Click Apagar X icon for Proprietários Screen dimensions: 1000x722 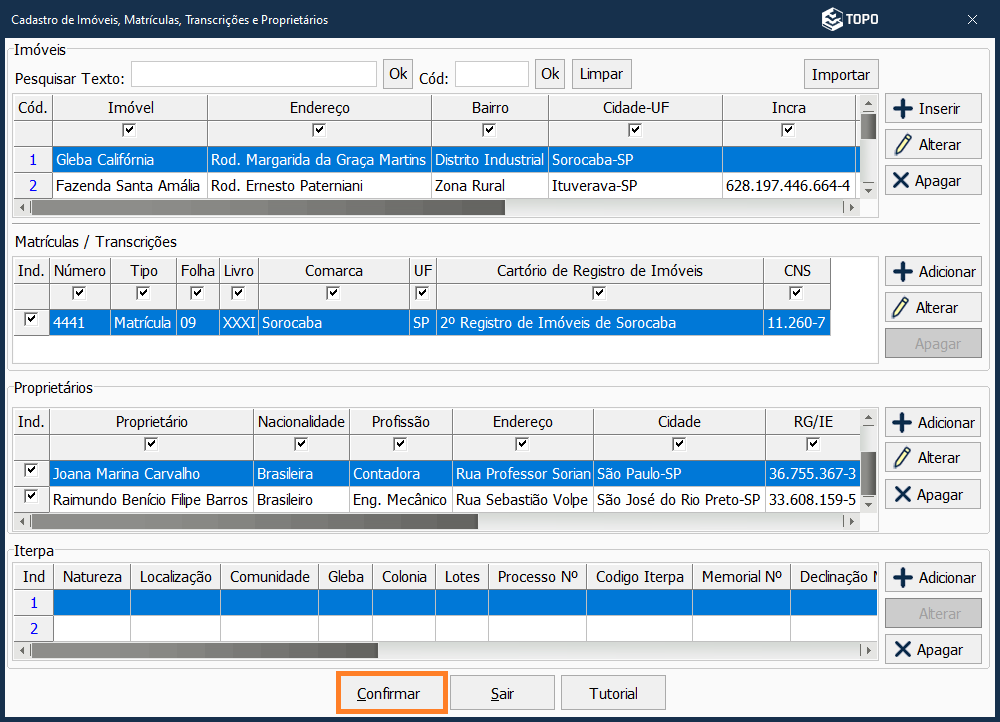click(902, 495)
